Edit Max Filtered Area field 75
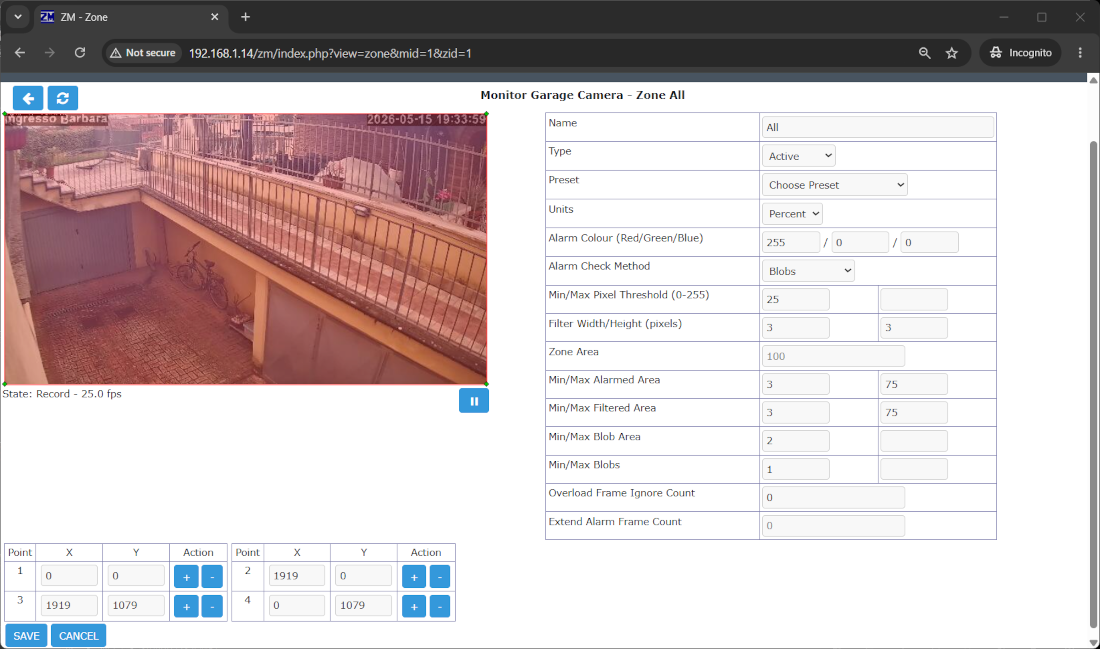The image size is (1100, 649). click(x=913, y=412)
